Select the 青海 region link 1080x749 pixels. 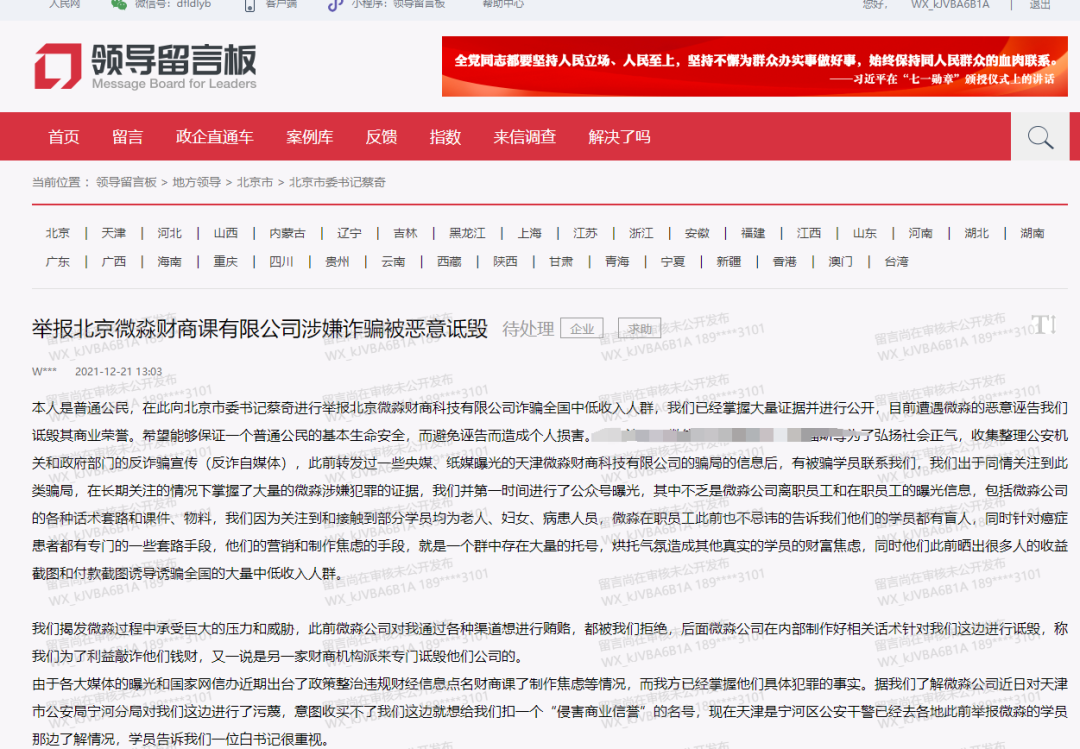617,261
